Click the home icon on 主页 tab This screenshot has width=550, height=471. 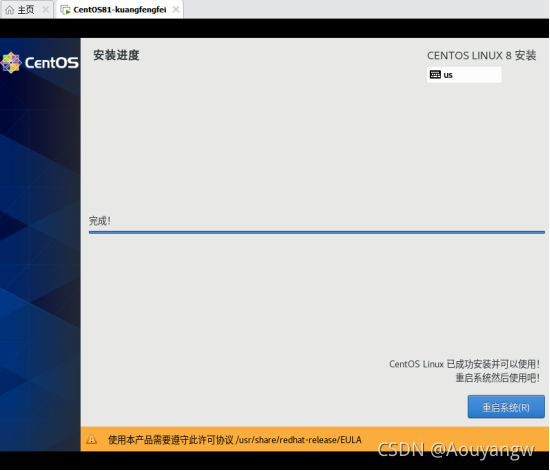click(10, 10)
